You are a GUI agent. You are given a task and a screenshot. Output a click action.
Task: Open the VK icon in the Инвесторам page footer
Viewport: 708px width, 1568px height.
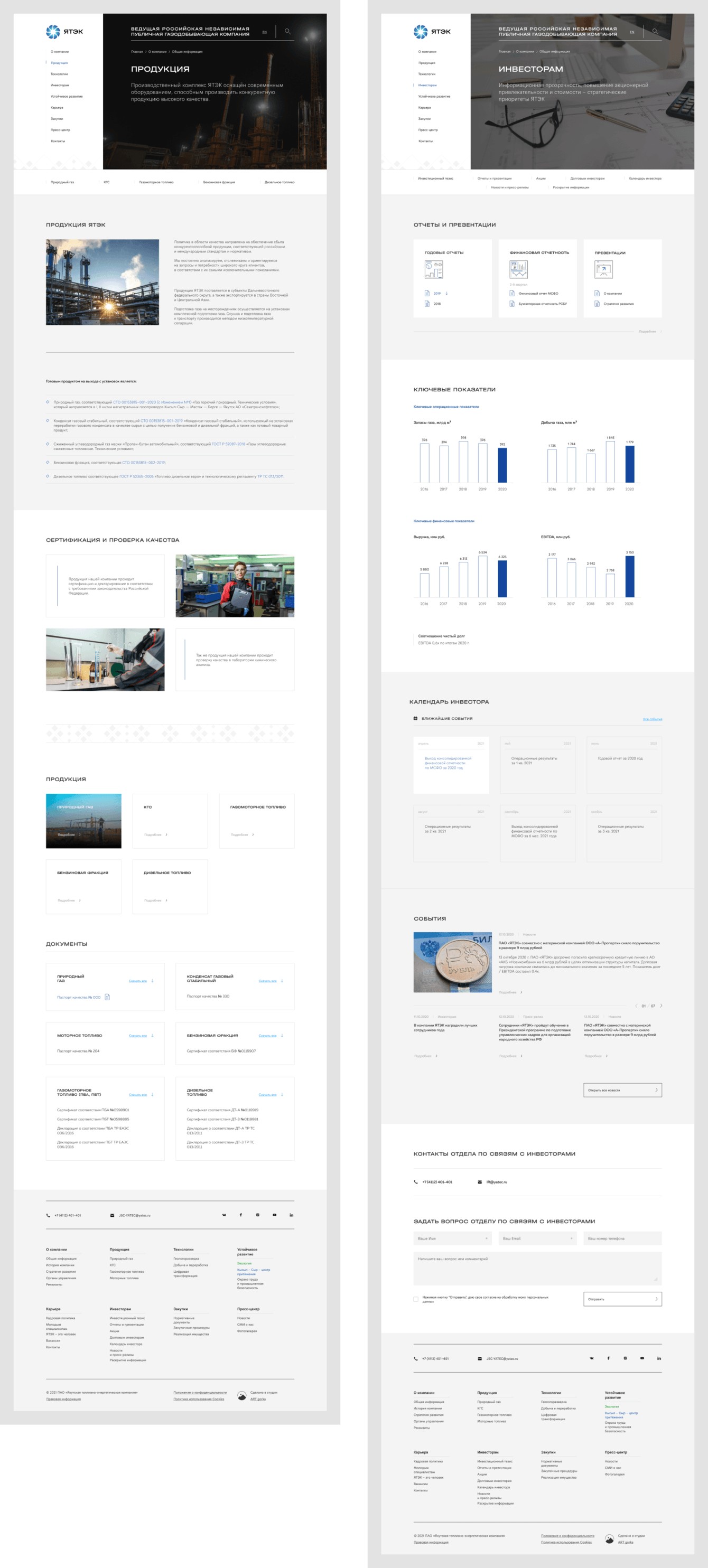592,1358
